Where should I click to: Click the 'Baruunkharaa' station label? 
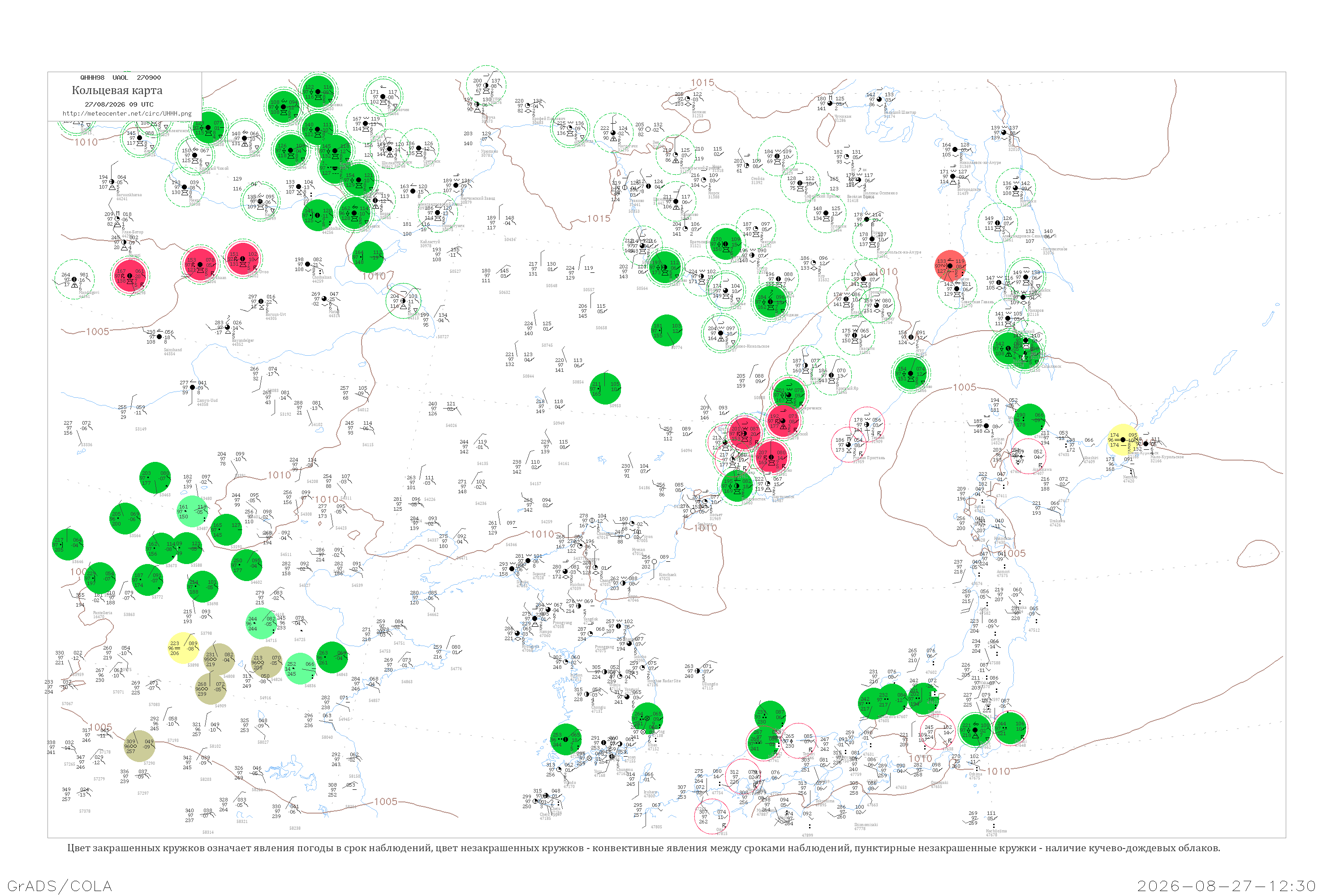129,195
